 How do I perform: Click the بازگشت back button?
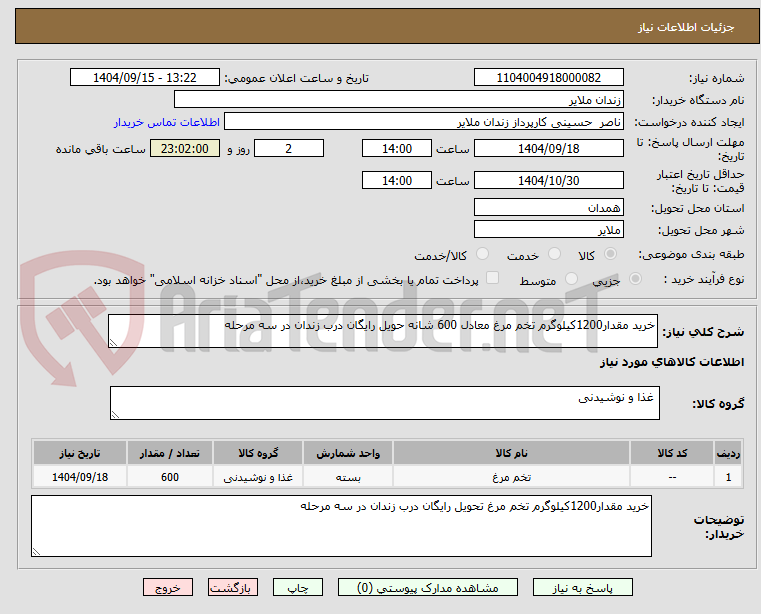[x=232, y=587]
